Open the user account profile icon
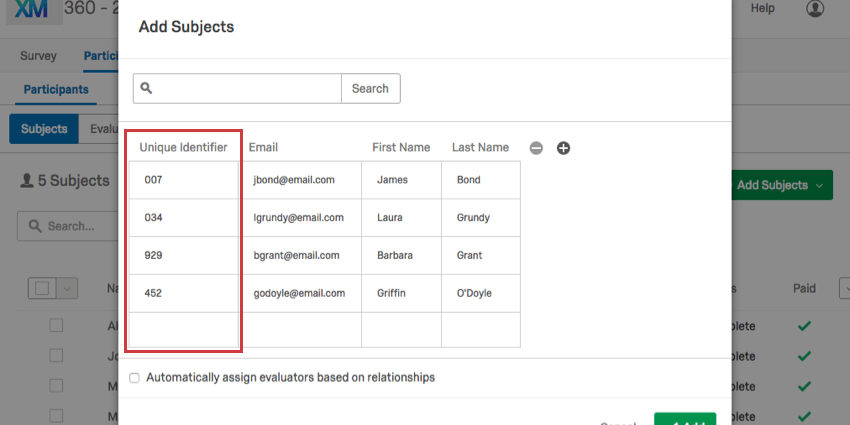This screenshot has width=850, height=425. pyautogui.click(x=815, y=9)
